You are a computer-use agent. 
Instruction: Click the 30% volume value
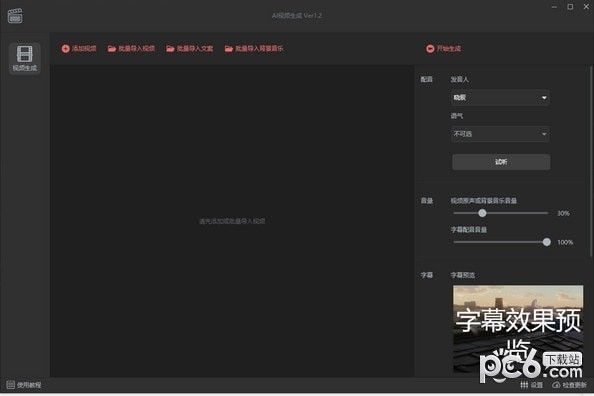(563, 213)
